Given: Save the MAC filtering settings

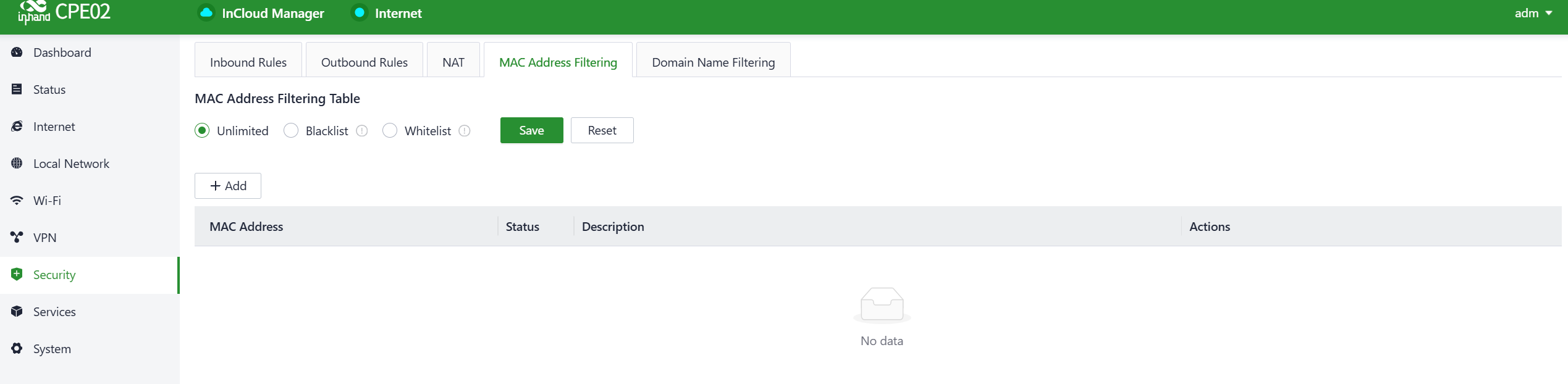Looking at the screenshot, I should pos(531,130).
